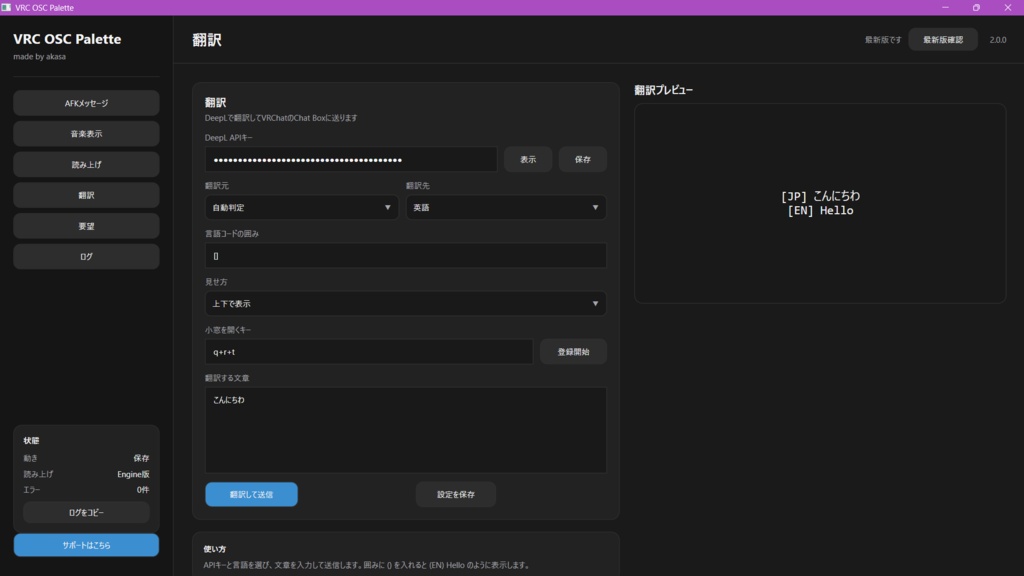Click the version text 2.0.0

[x=997, y=40]
